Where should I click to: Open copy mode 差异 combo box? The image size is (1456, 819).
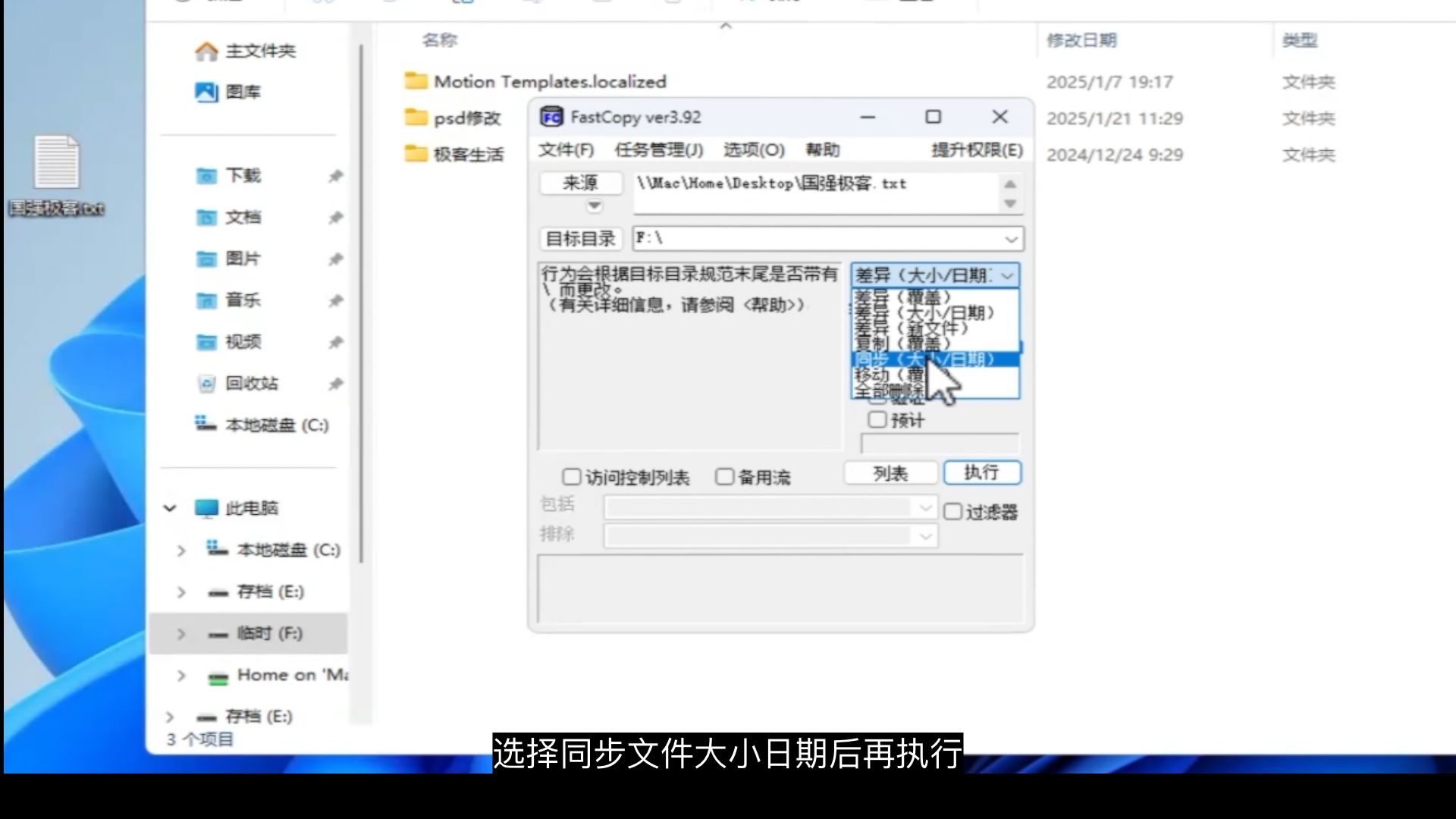tap(935, 275)
